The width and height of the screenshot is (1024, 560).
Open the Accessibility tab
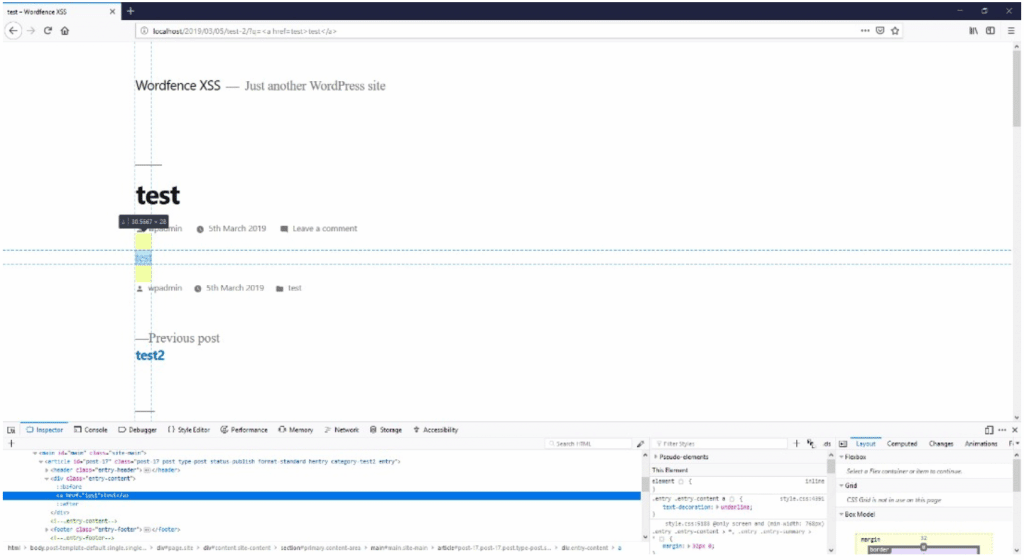(436, 430)
